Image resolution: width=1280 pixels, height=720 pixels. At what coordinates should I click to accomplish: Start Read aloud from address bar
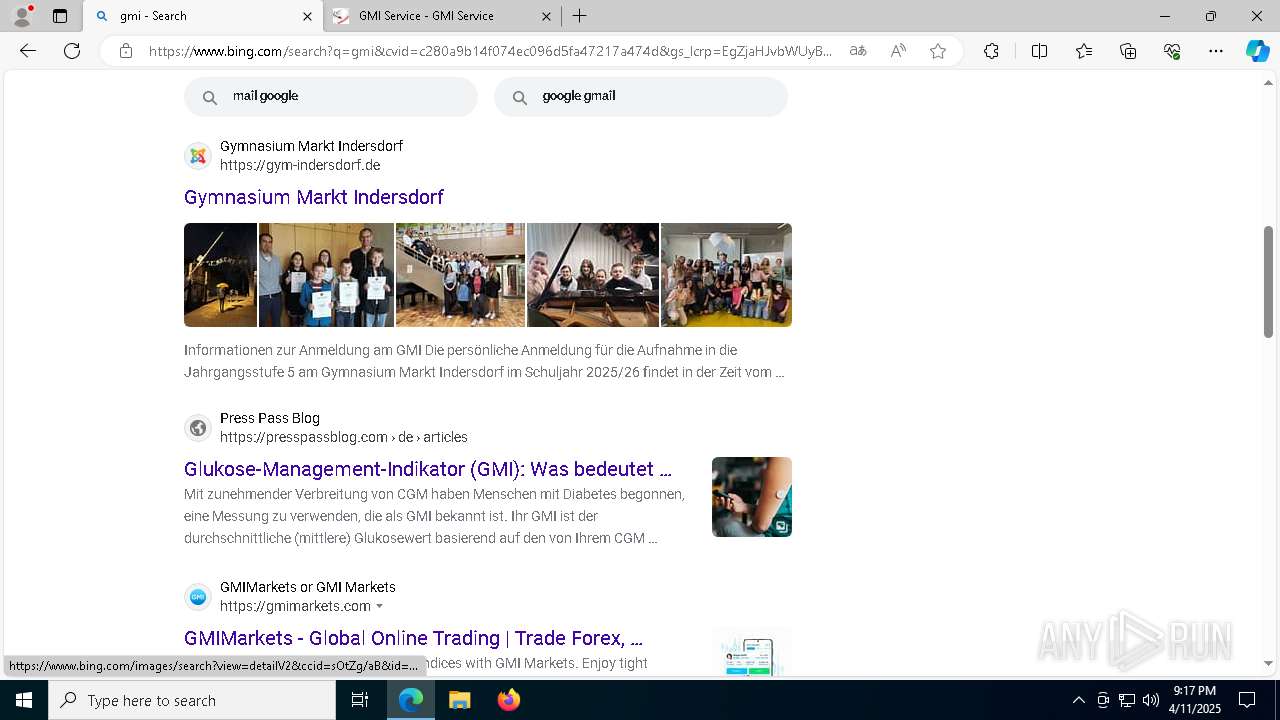898,51
